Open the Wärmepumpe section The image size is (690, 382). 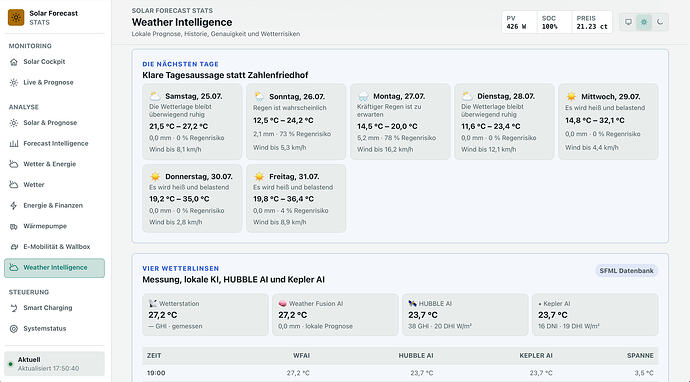click(x=55, y=226)
